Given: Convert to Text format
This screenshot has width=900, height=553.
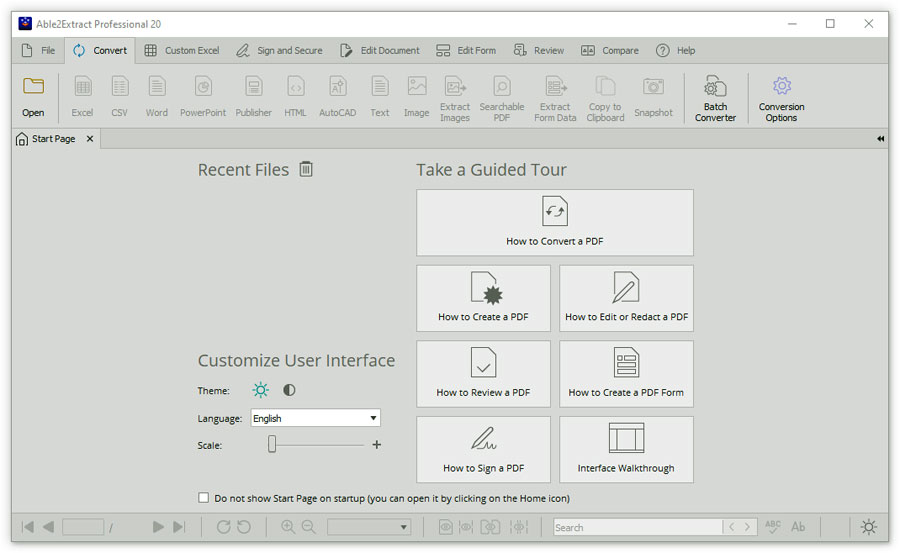Looking at the screenshot, I should pos(379,96).
